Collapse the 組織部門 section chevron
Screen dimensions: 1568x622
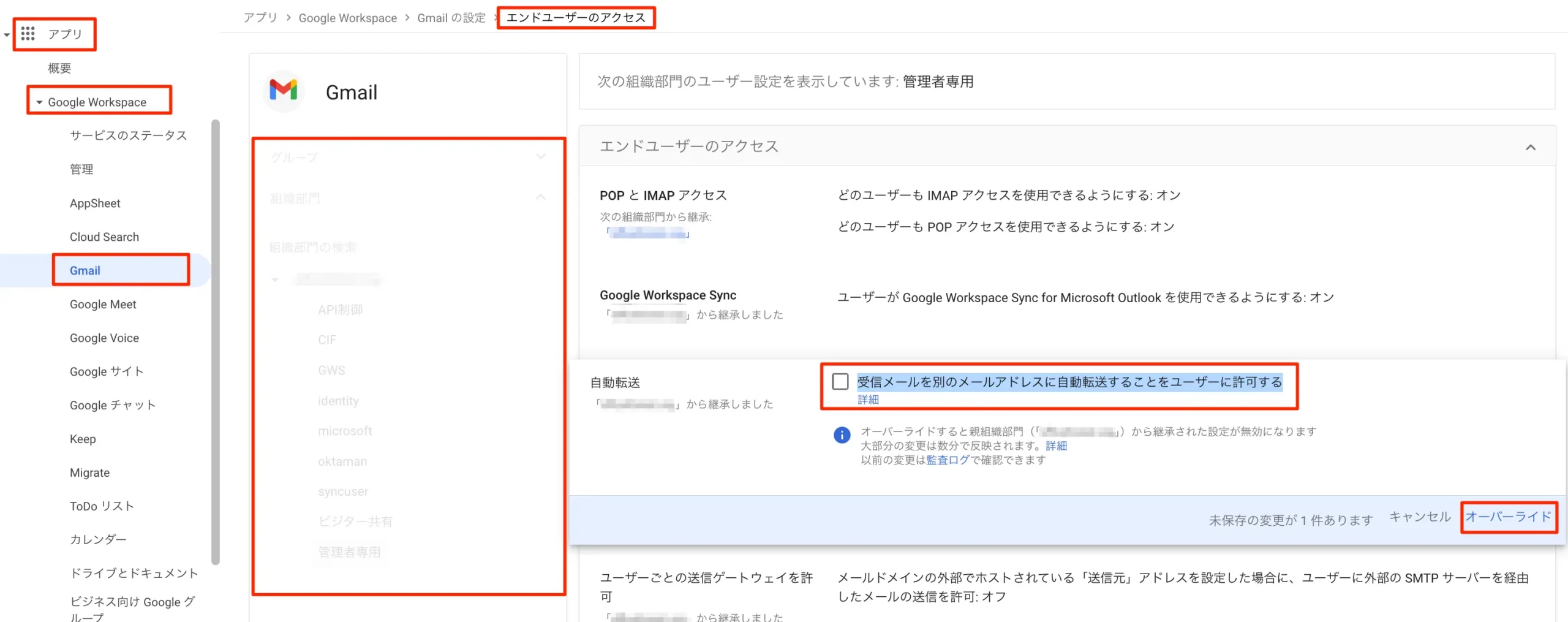pos(540,197)
